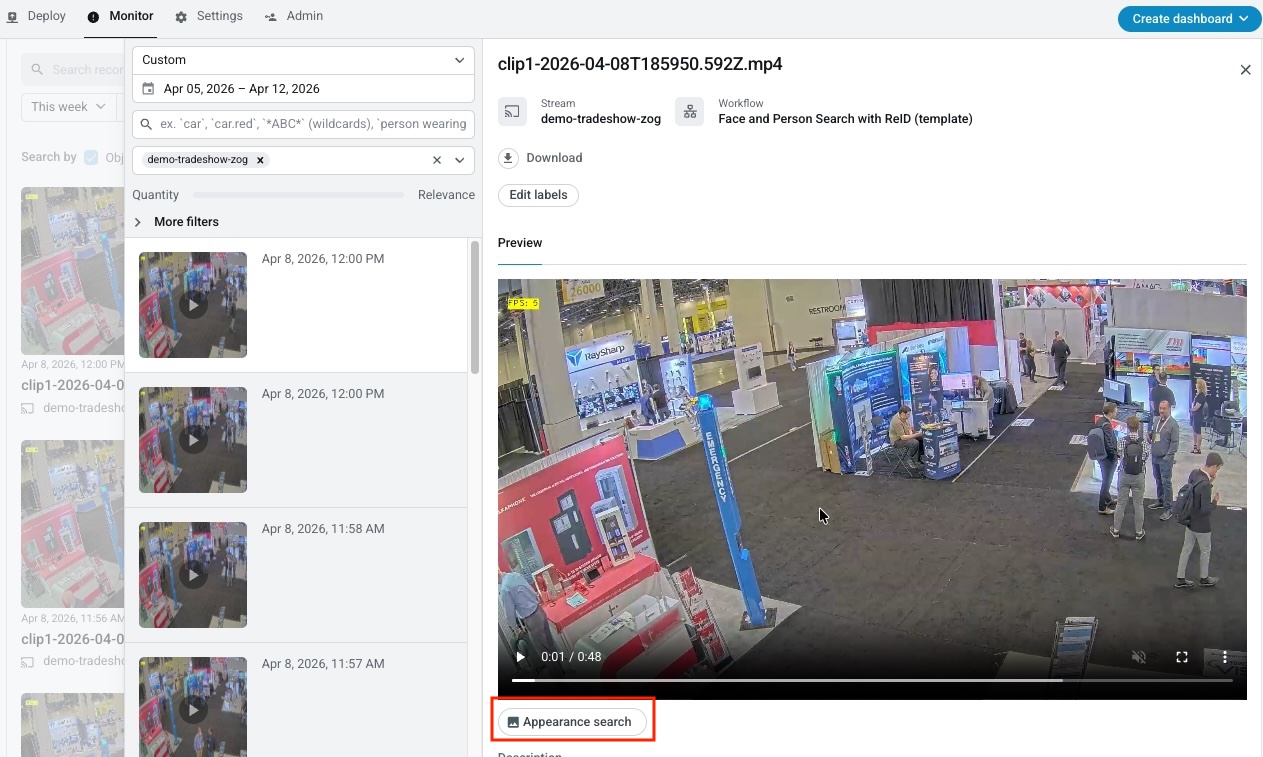Remove the demo-tradeshow-zog filter chip
The height and width of the screenshot is (757, 1263).
point(260,160)
